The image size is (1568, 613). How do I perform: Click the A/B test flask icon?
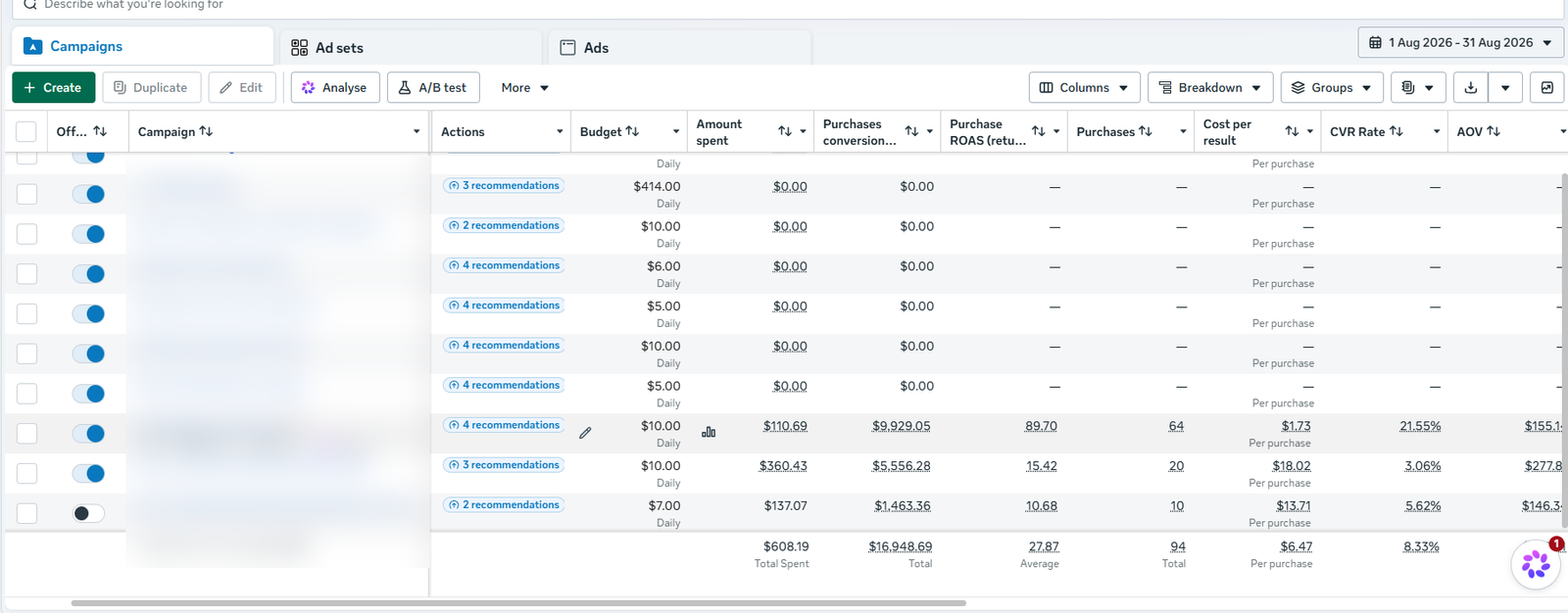pos(405,87)
